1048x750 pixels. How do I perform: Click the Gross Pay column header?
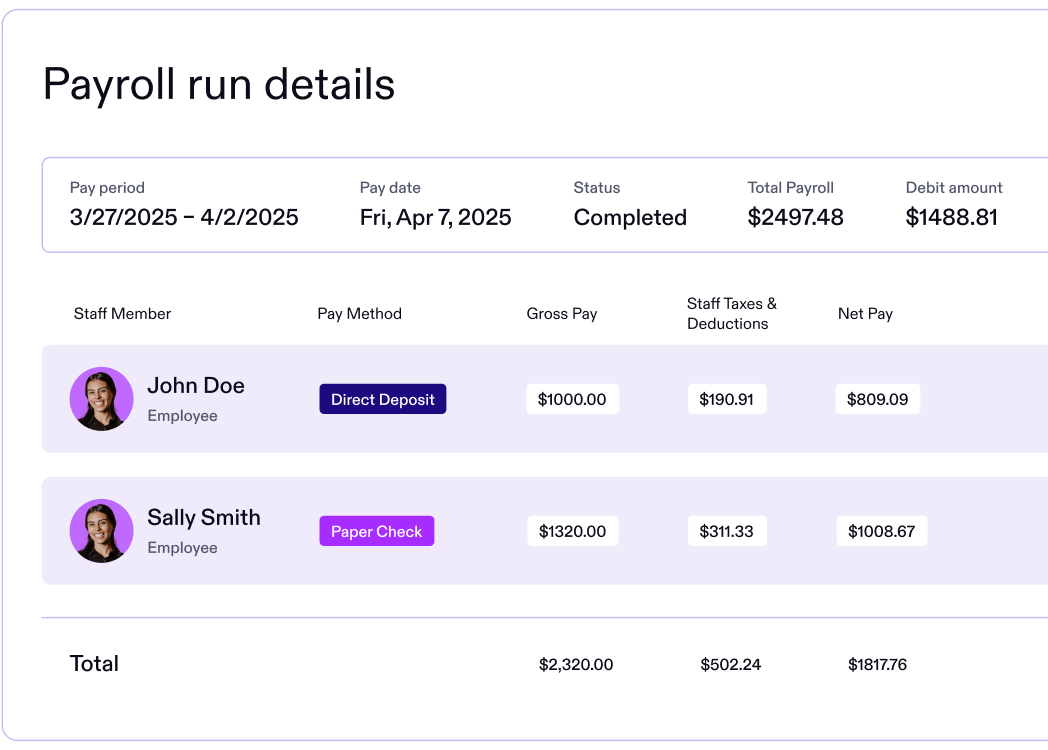(x=561, y=314)
